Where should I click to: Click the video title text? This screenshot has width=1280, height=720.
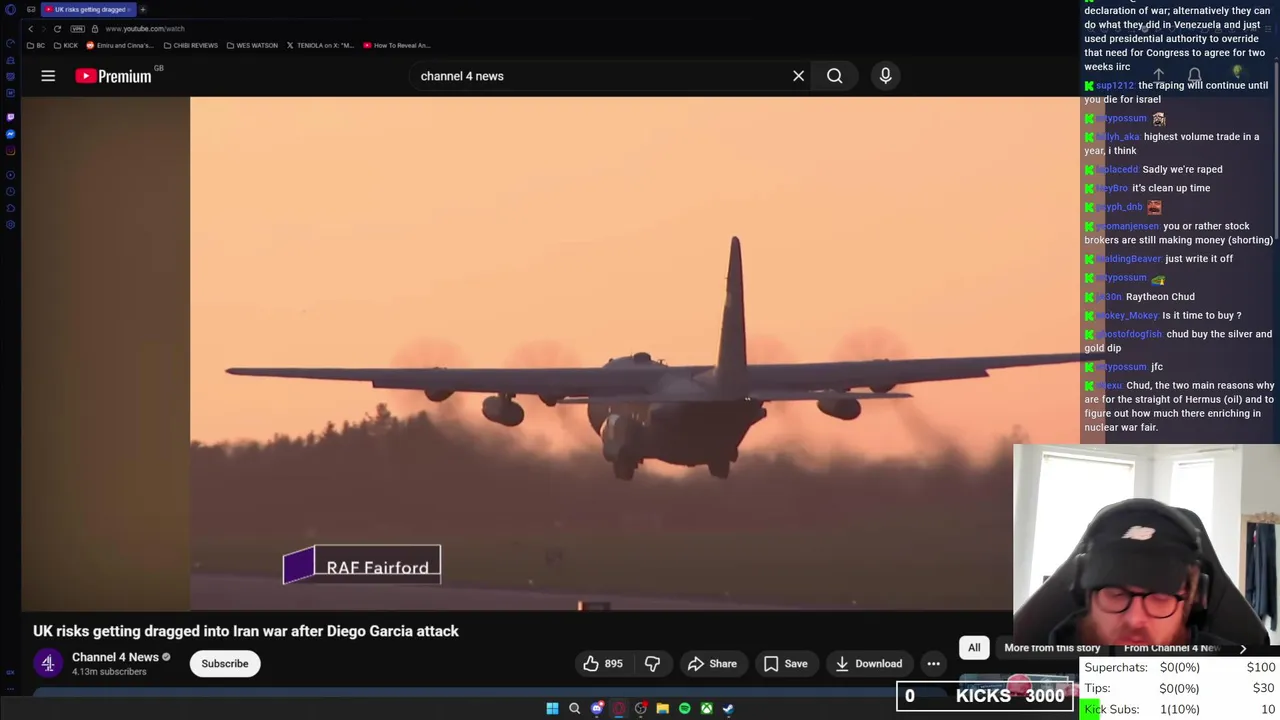[x=246, y=631]
